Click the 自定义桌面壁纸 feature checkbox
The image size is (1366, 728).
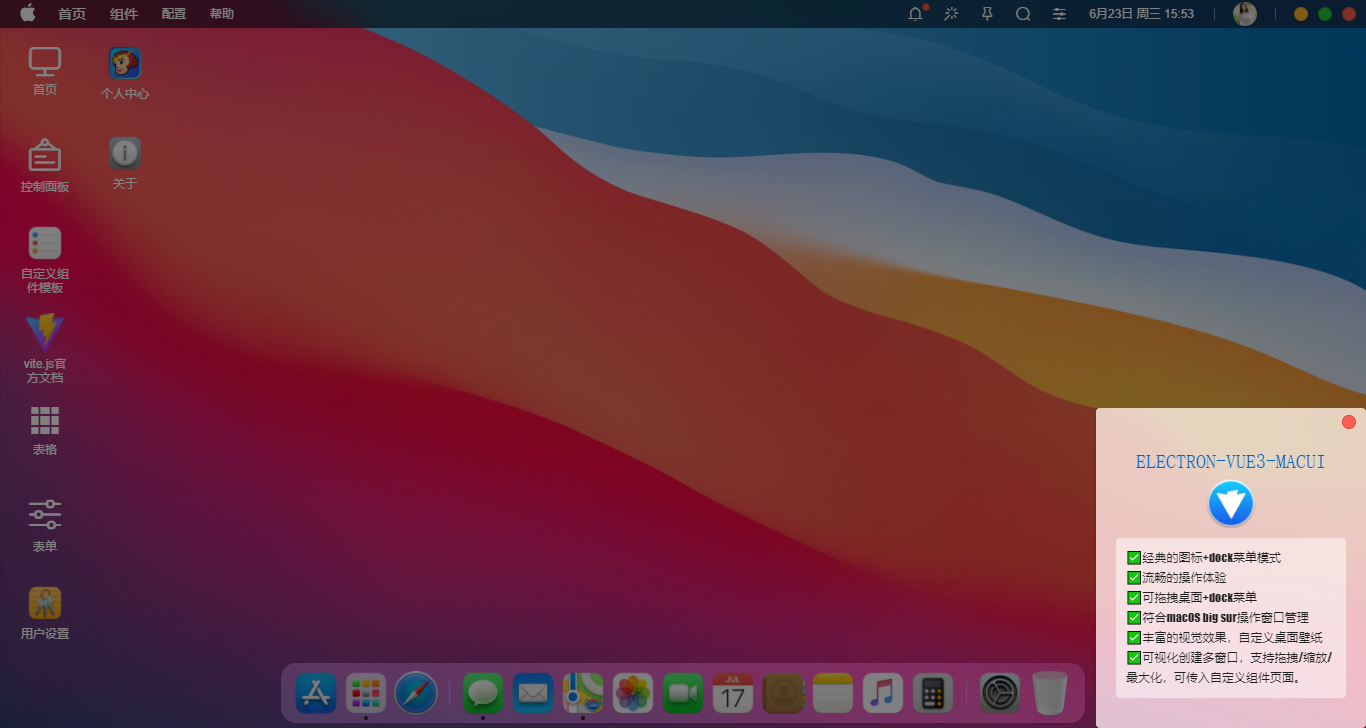tap(1134, 637)
